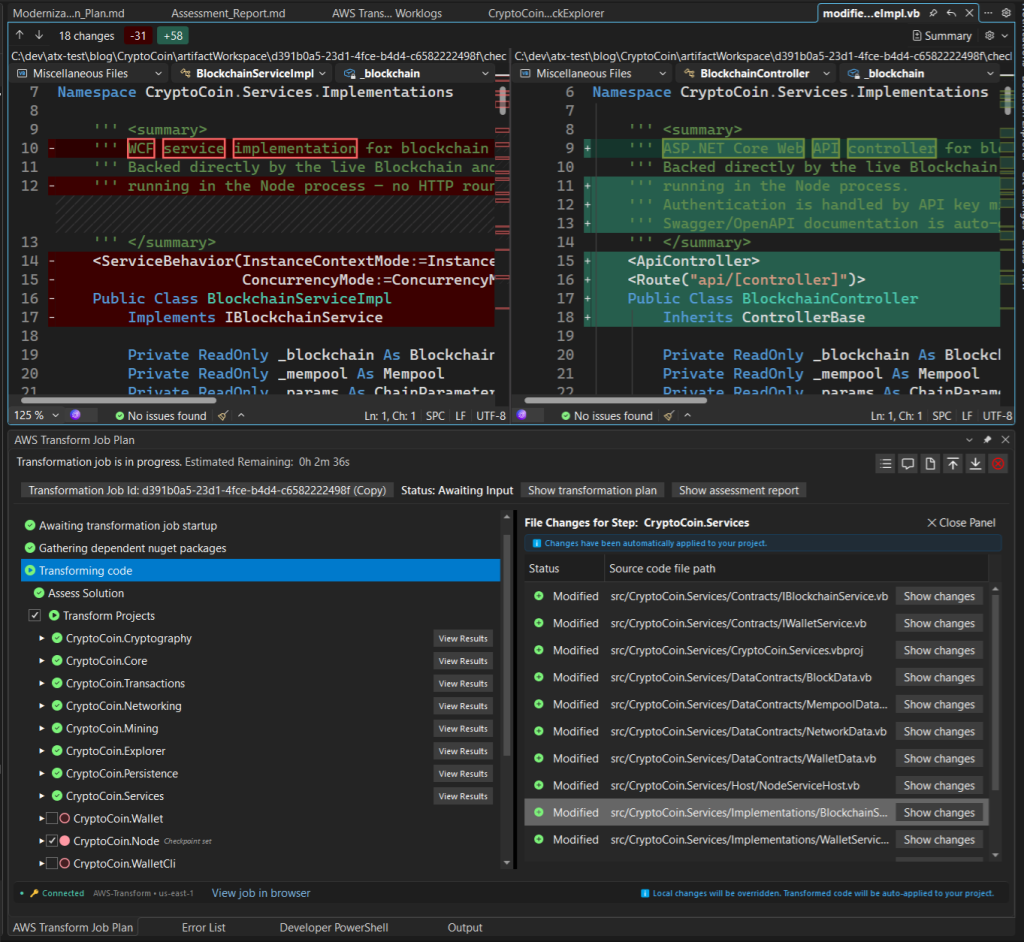1024x942 pixels.
Task: Click the code cleanup broom in right editor
Action: point(669,415)
